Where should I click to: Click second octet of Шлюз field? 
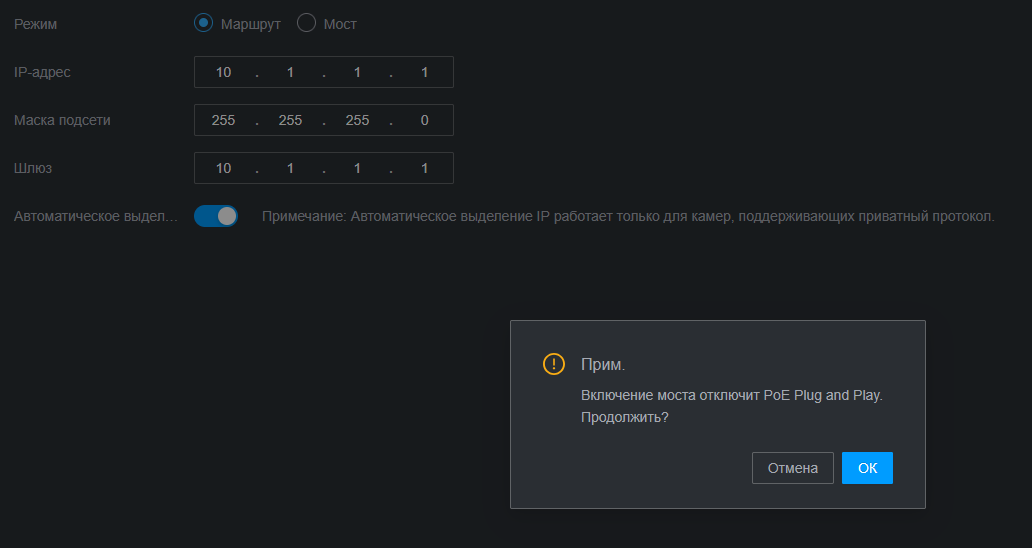(290, 168)
